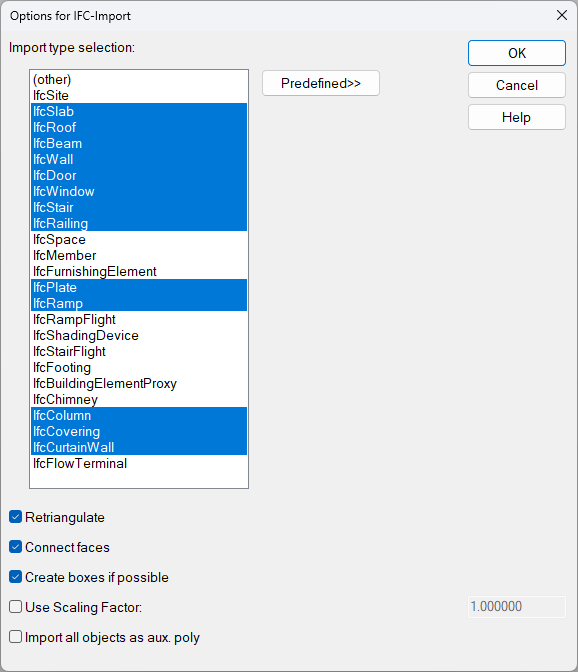Choose IfcFurnishingElement in the list
Screen dimensions: 578x672
[139, 271]
